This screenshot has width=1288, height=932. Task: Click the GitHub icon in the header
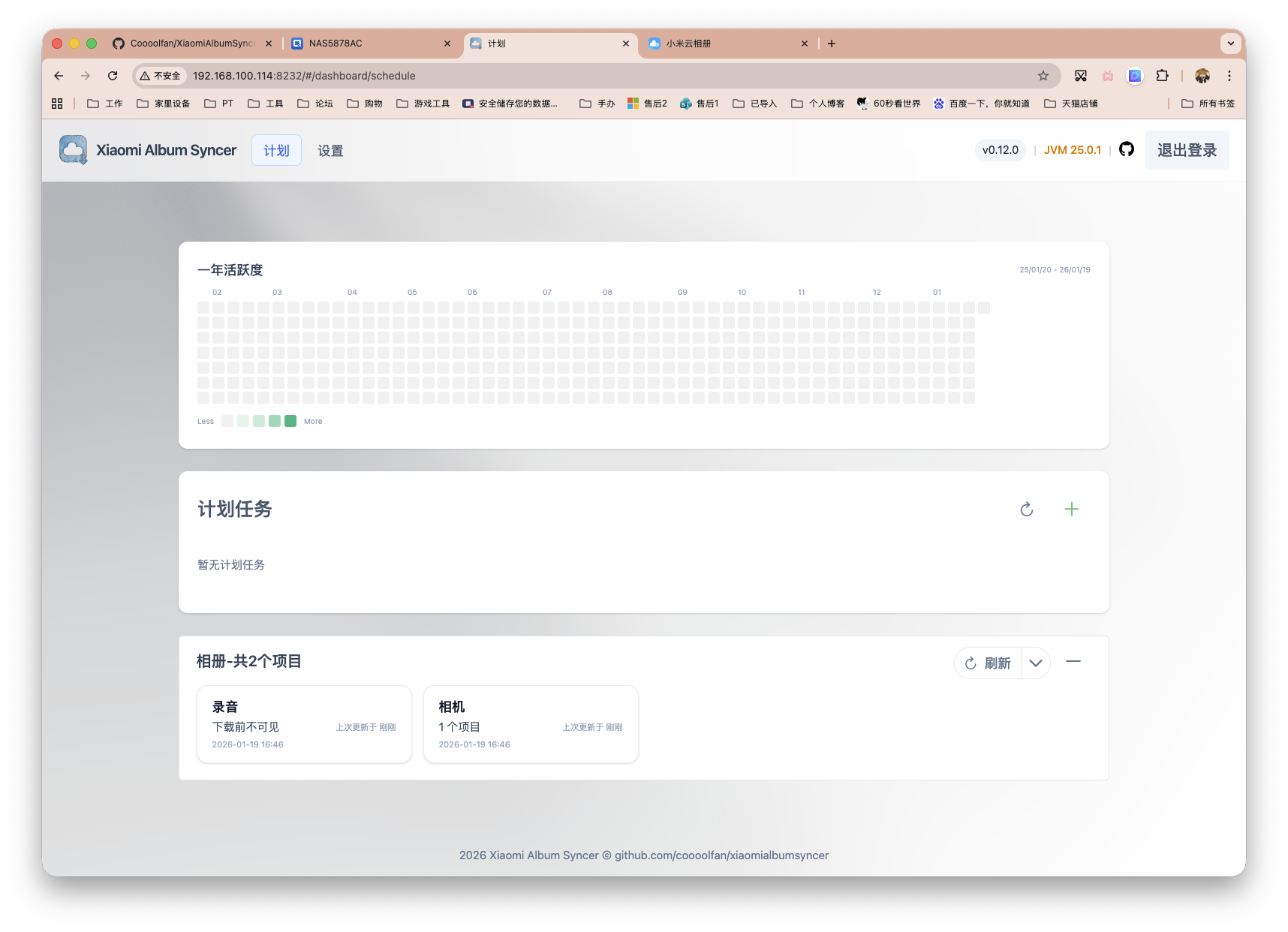[1126, 149]
